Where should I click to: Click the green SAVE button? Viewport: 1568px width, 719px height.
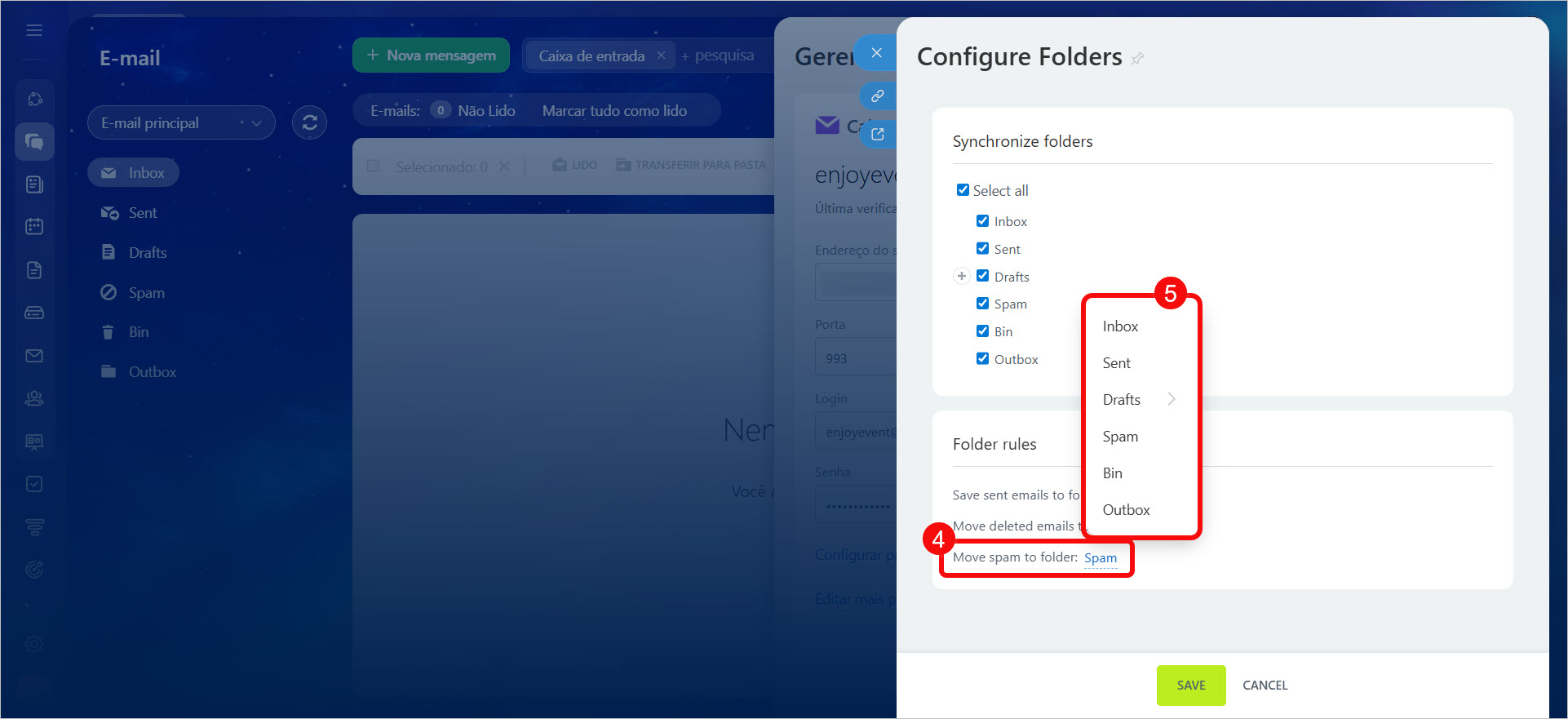tap(1190, 686)
